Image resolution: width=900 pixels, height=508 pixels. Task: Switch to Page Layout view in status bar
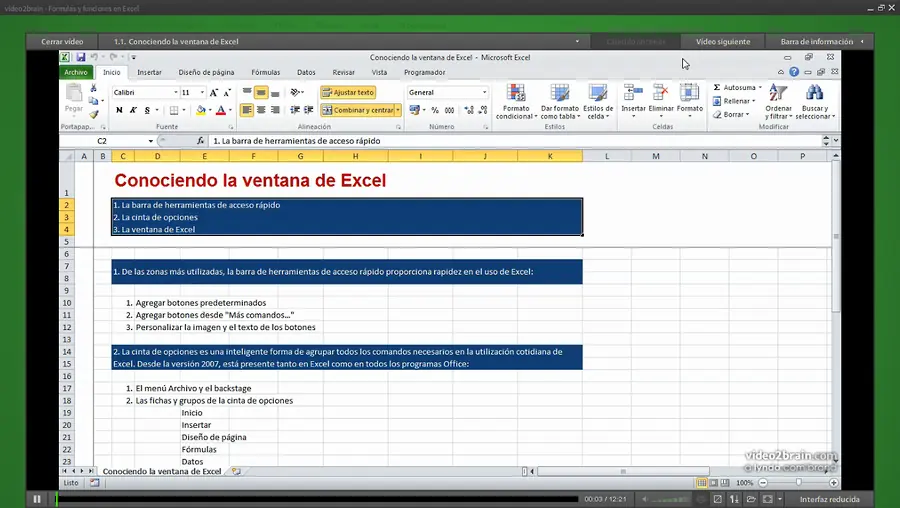click(713, 483)
